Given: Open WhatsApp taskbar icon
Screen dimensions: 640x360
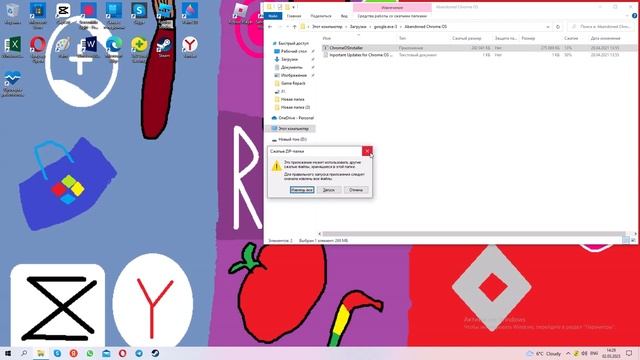Looking at the screenshot, I should coord(90,353).
